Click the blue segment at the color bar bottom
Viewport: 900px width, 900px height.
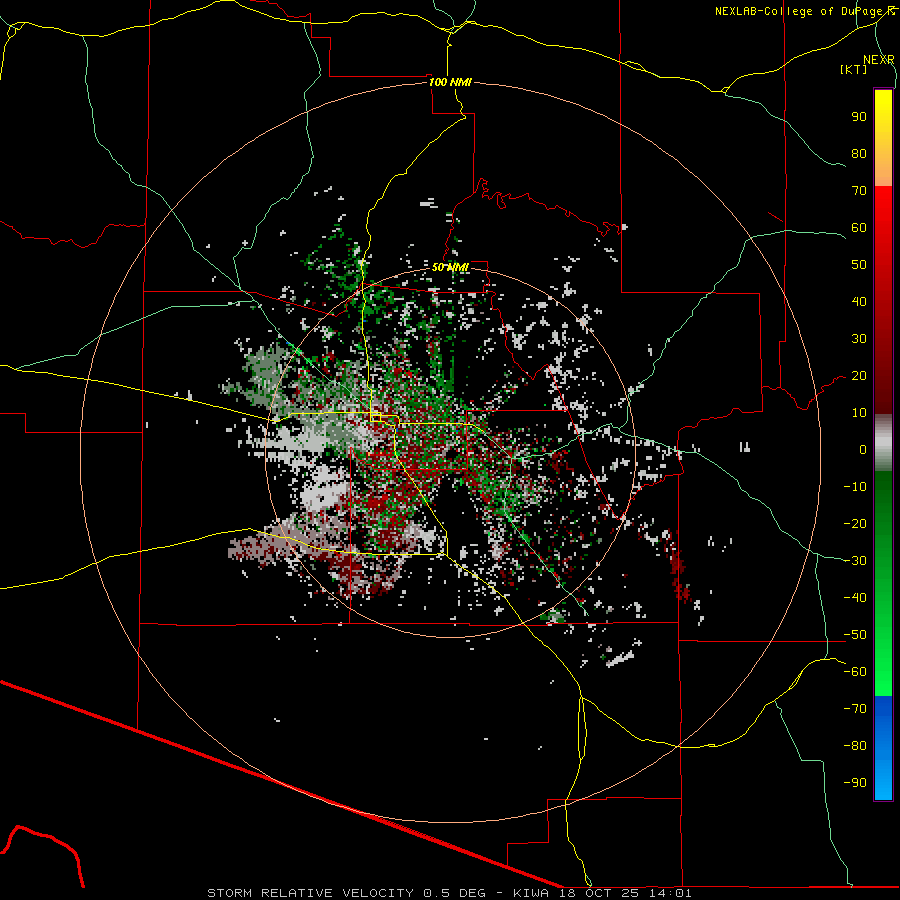[883, 747]
